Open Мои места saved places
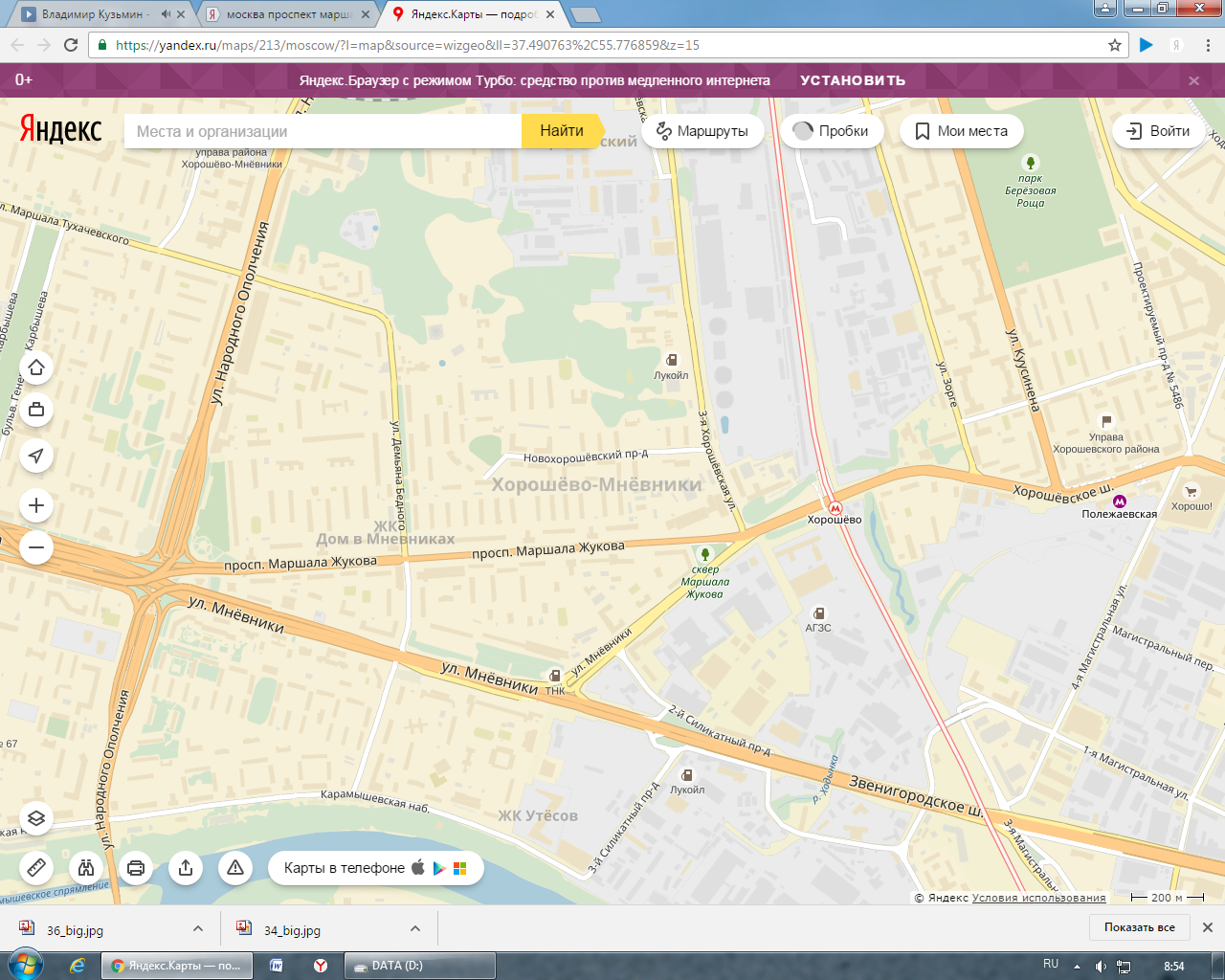The image size is (1225, 980). tap(962, 131)
